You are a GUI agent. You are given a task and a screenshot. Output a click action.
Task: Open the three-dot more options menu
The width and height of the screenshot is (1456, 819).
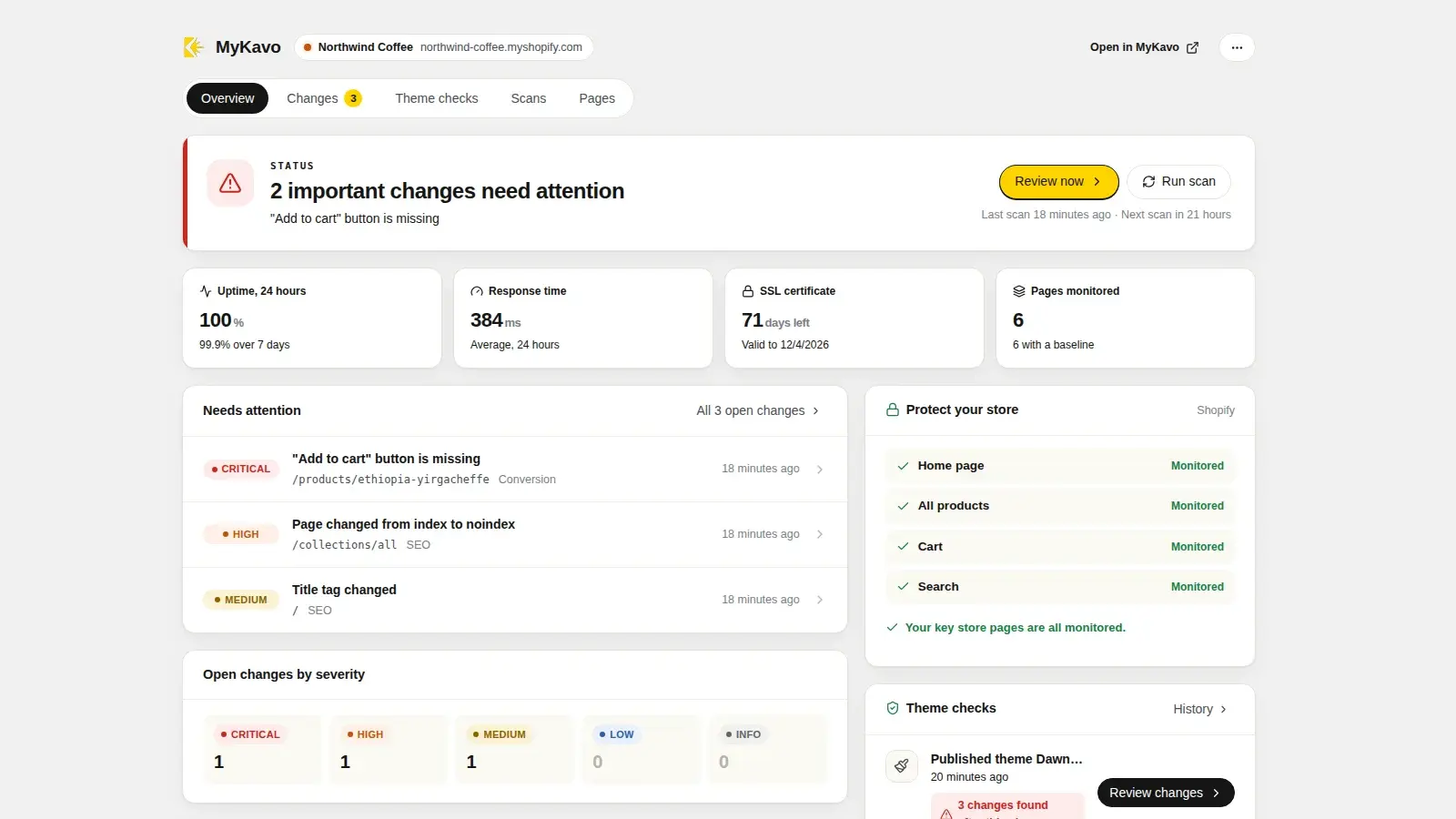tap(1237, 47)
